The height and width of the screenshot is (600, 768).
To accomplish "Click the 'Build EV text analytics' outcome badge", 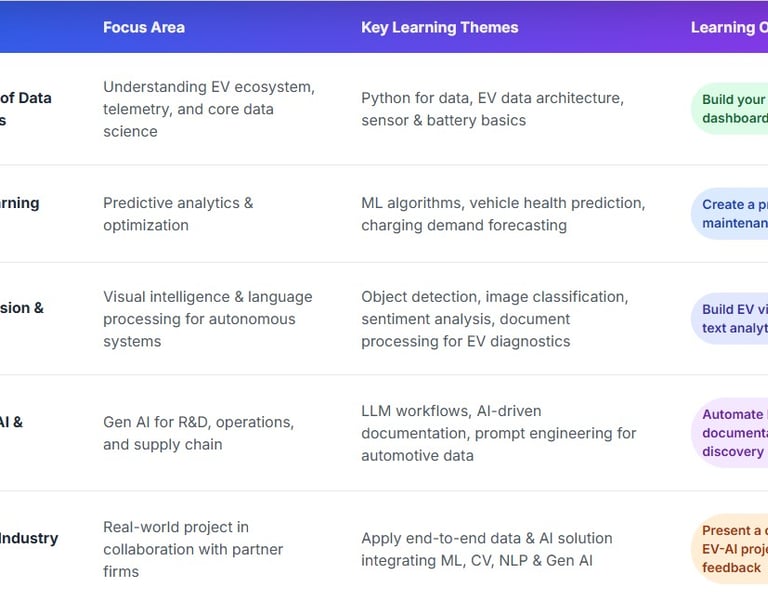I will point(730,318).
